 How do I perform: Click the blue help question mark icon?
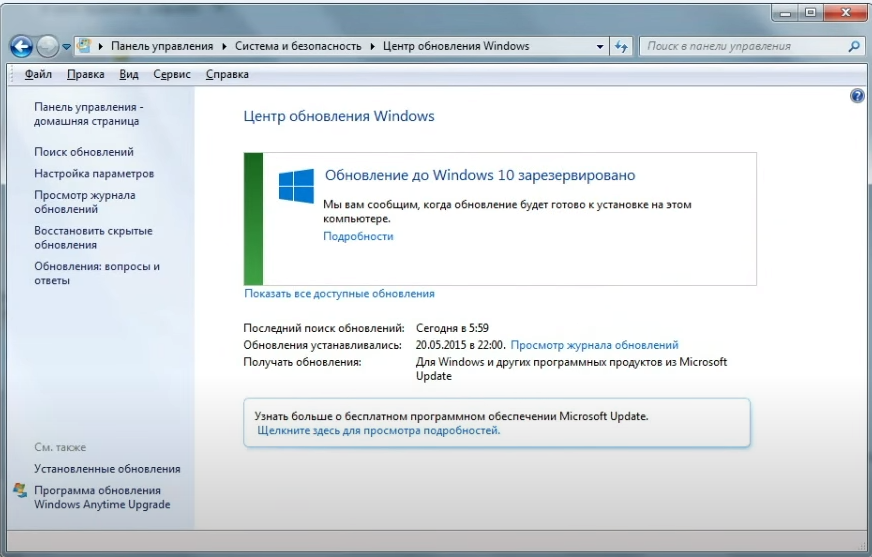[x=857, y=96]
